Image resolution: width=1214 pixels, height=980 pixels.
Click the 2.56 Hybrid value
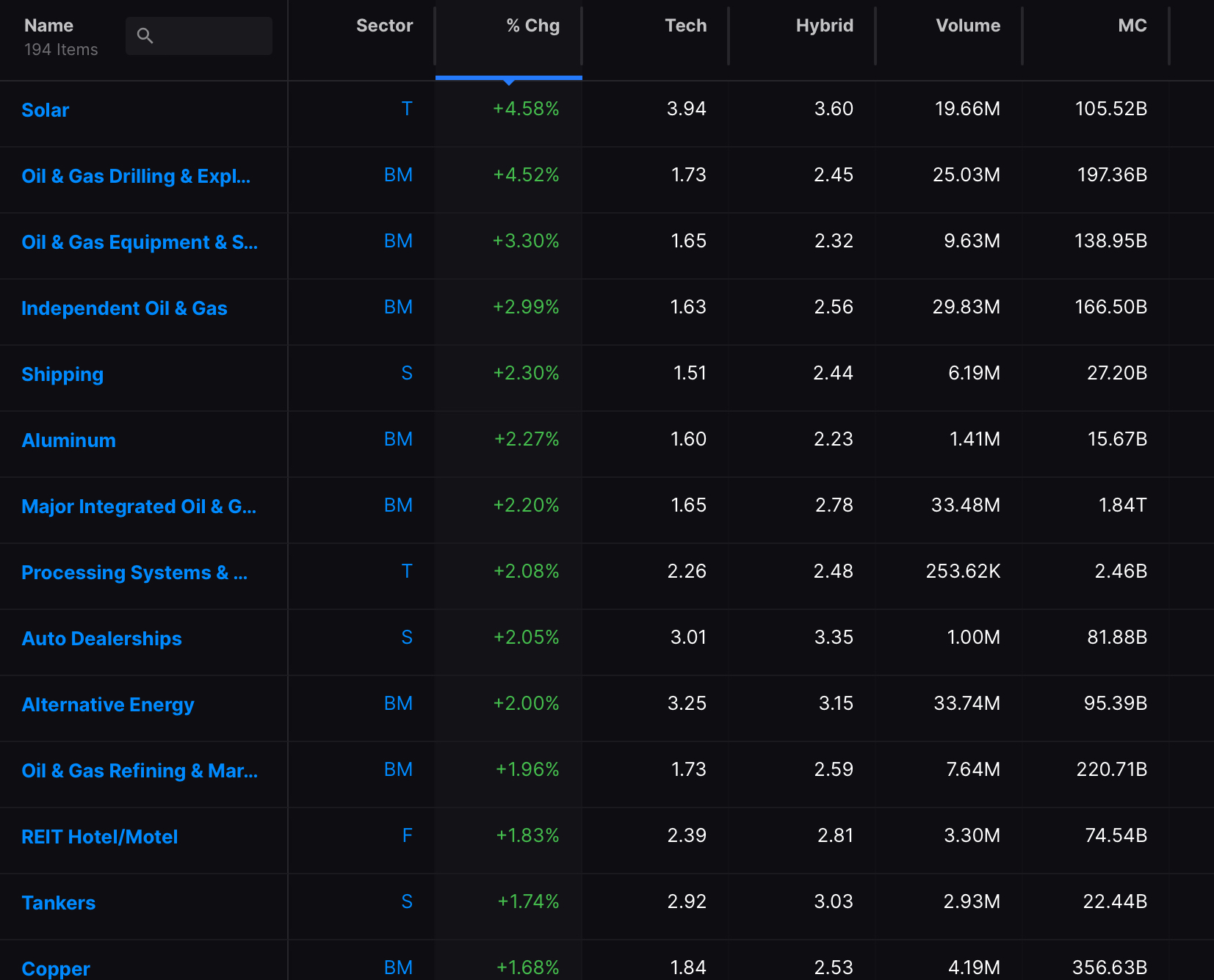tap(834, 307)
